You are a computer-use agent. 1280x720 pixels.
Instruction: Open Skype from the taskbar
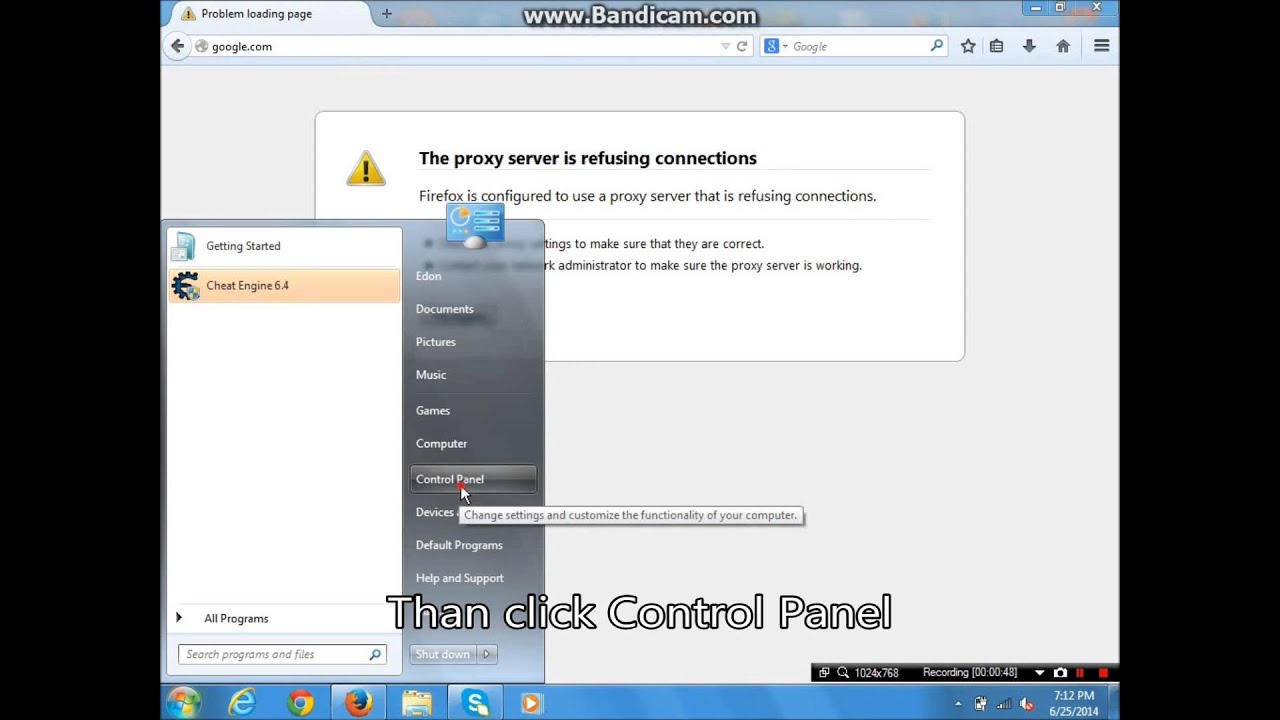coord(474,703)
